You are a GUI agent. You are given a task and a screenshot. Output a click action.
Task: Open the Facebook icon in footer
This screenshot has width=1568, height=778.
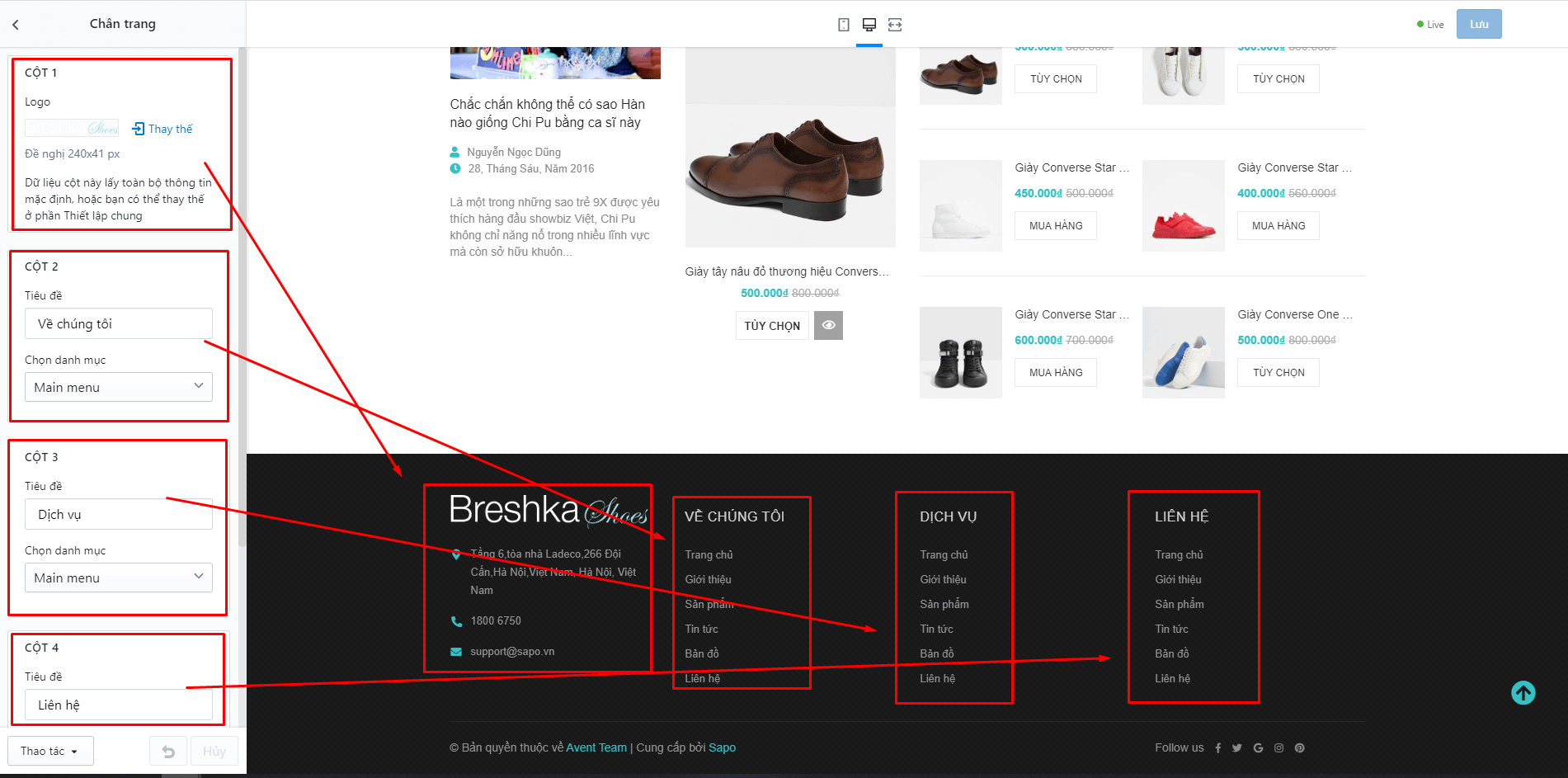1217,748
